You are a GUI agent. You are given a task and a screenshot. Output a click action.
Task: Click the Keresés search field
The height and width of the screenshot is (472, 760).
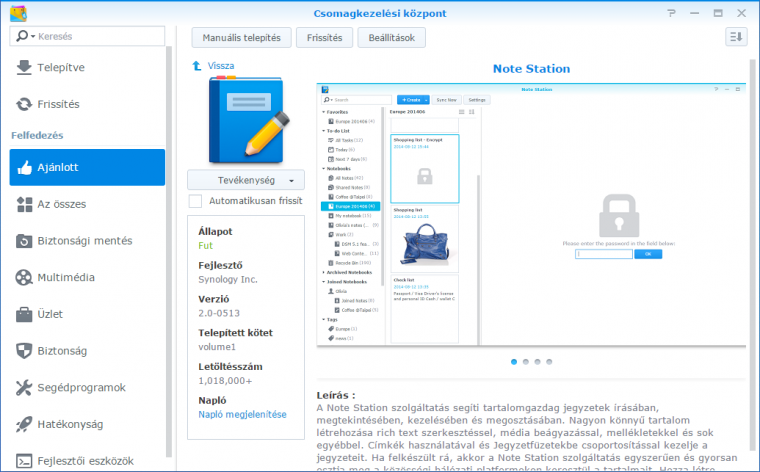pyautogui.click(x=87, y=36)
